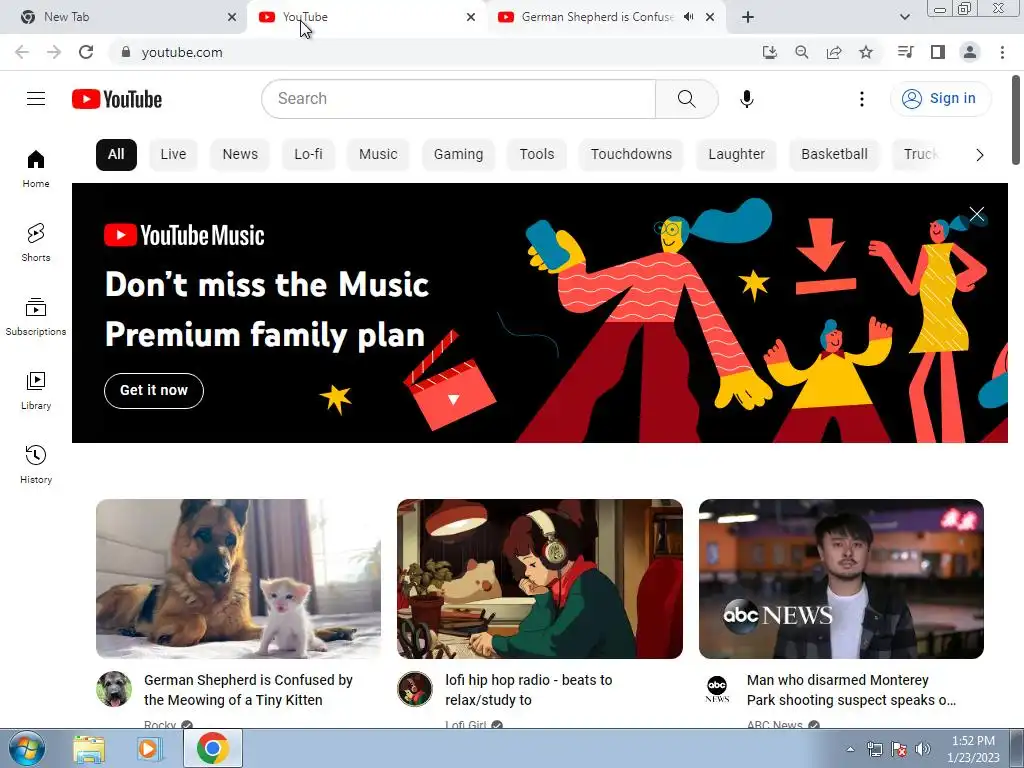Launch Windows Media Player from taskbar
Image resolution: width=1024 pixels, height=768 pixels.
(x=150, y=748)
